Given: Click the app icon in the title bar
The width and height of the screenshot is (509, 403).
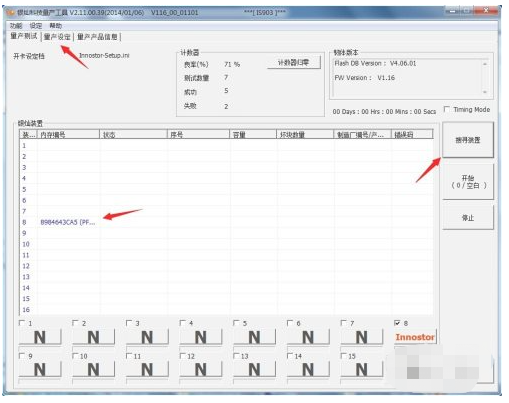Looking at the screenshot, I should (x=11, y=13).
